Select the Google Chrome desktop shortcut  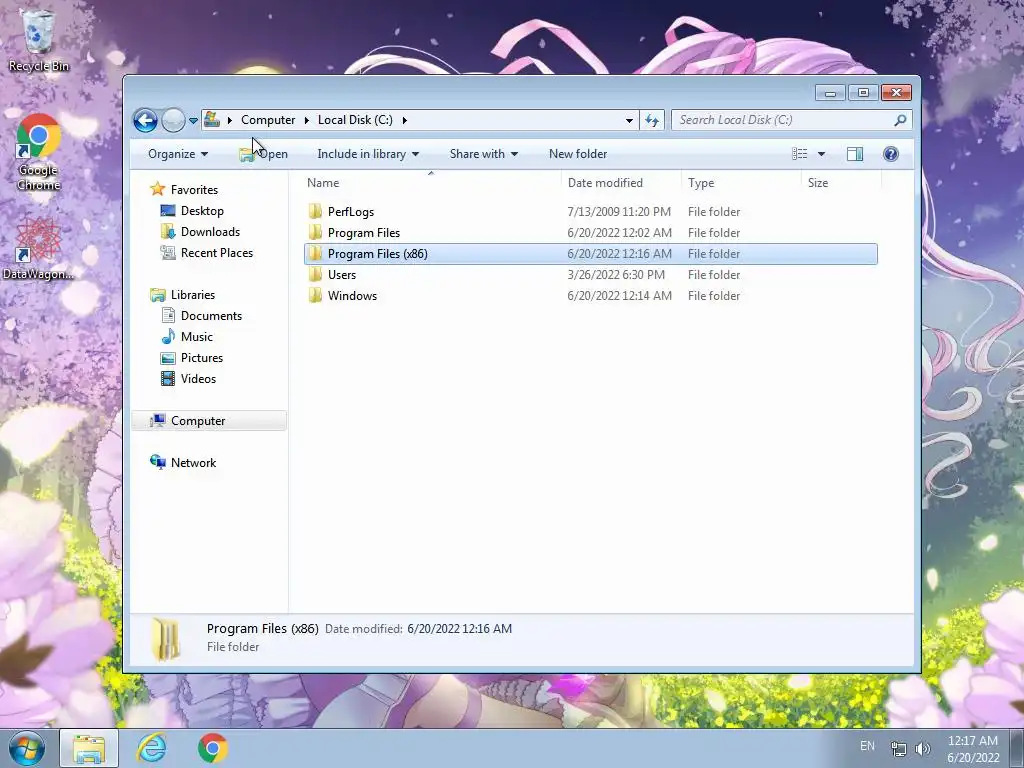tap(39, 153)
